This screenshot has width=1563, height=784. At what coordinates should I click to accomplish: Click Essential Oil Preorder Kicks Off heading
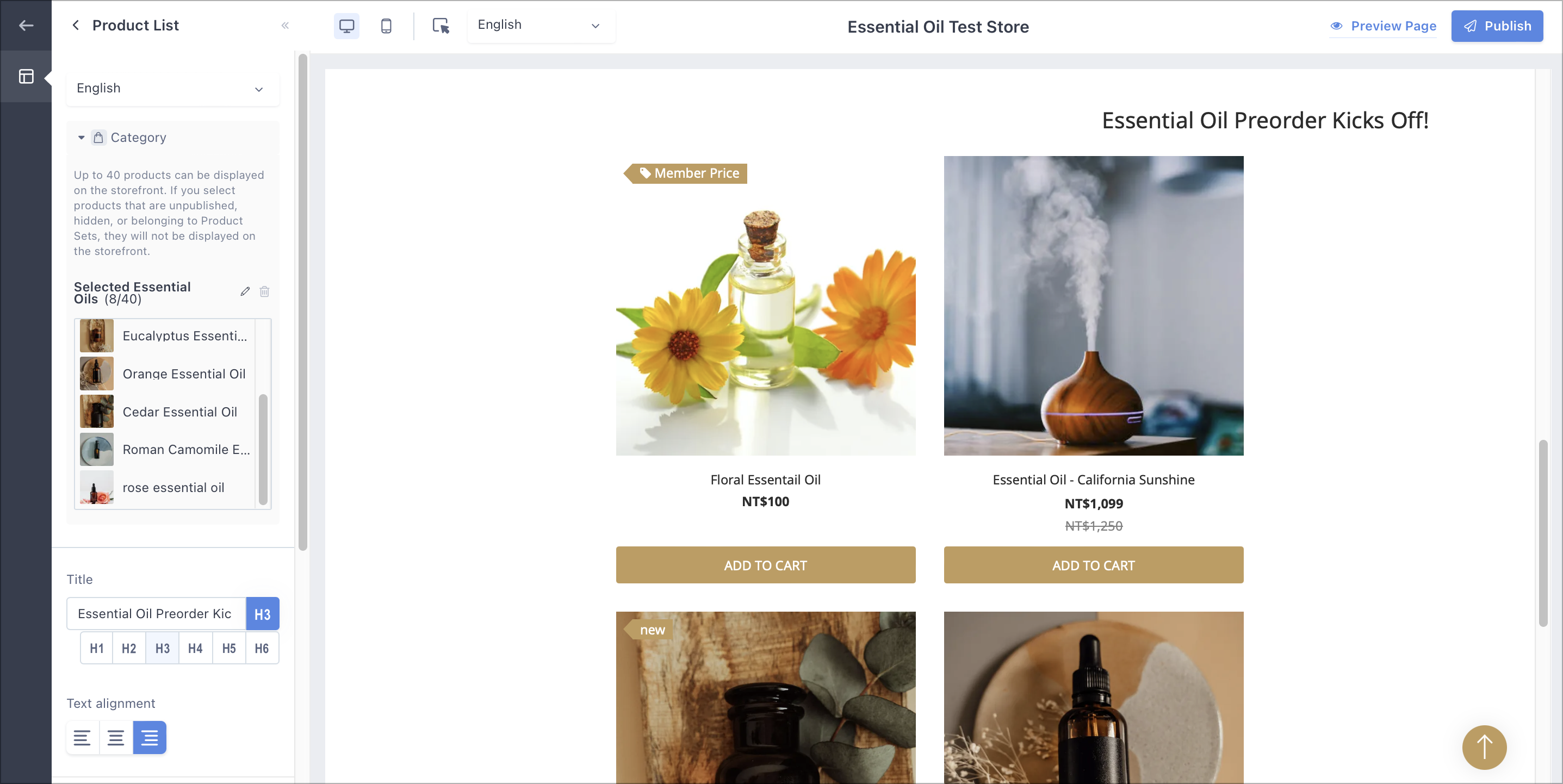point(1264,120)
